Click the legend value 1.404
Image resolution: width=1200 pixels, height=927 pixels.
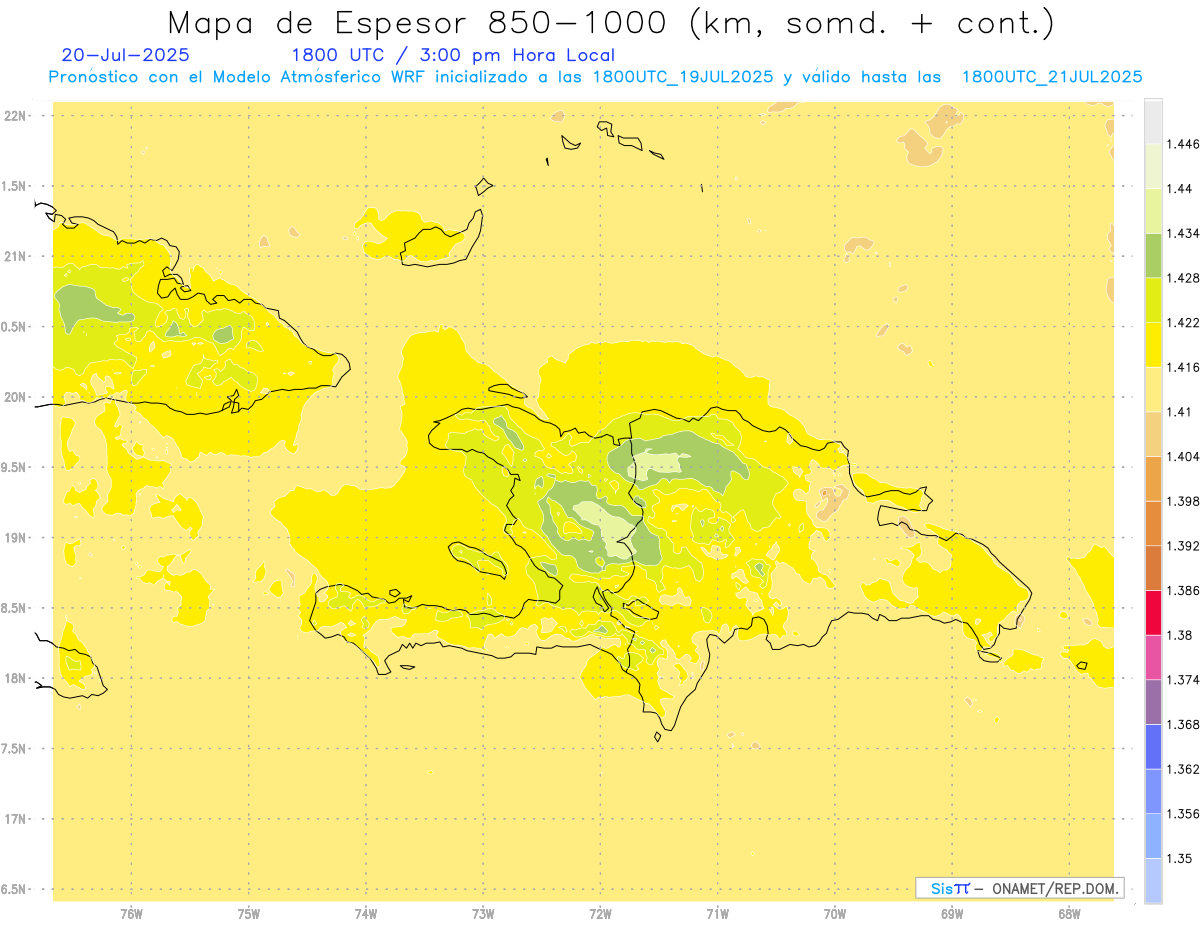(1183, 456)
